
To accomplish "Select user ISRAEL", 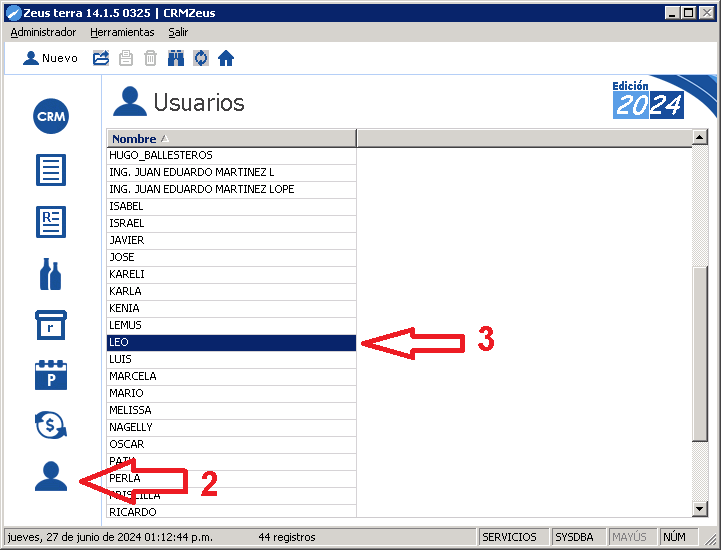I will coord(232,223).
